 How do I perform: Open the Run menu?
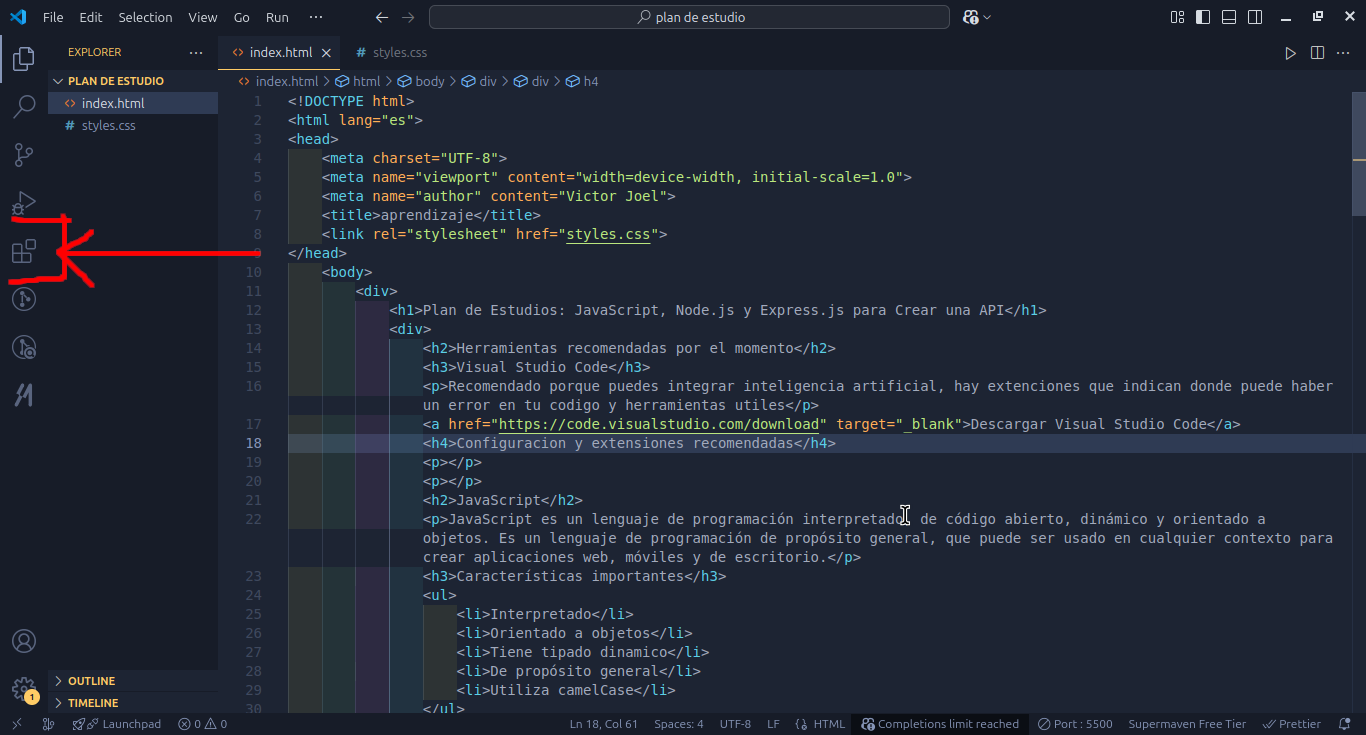click(278, 17)
